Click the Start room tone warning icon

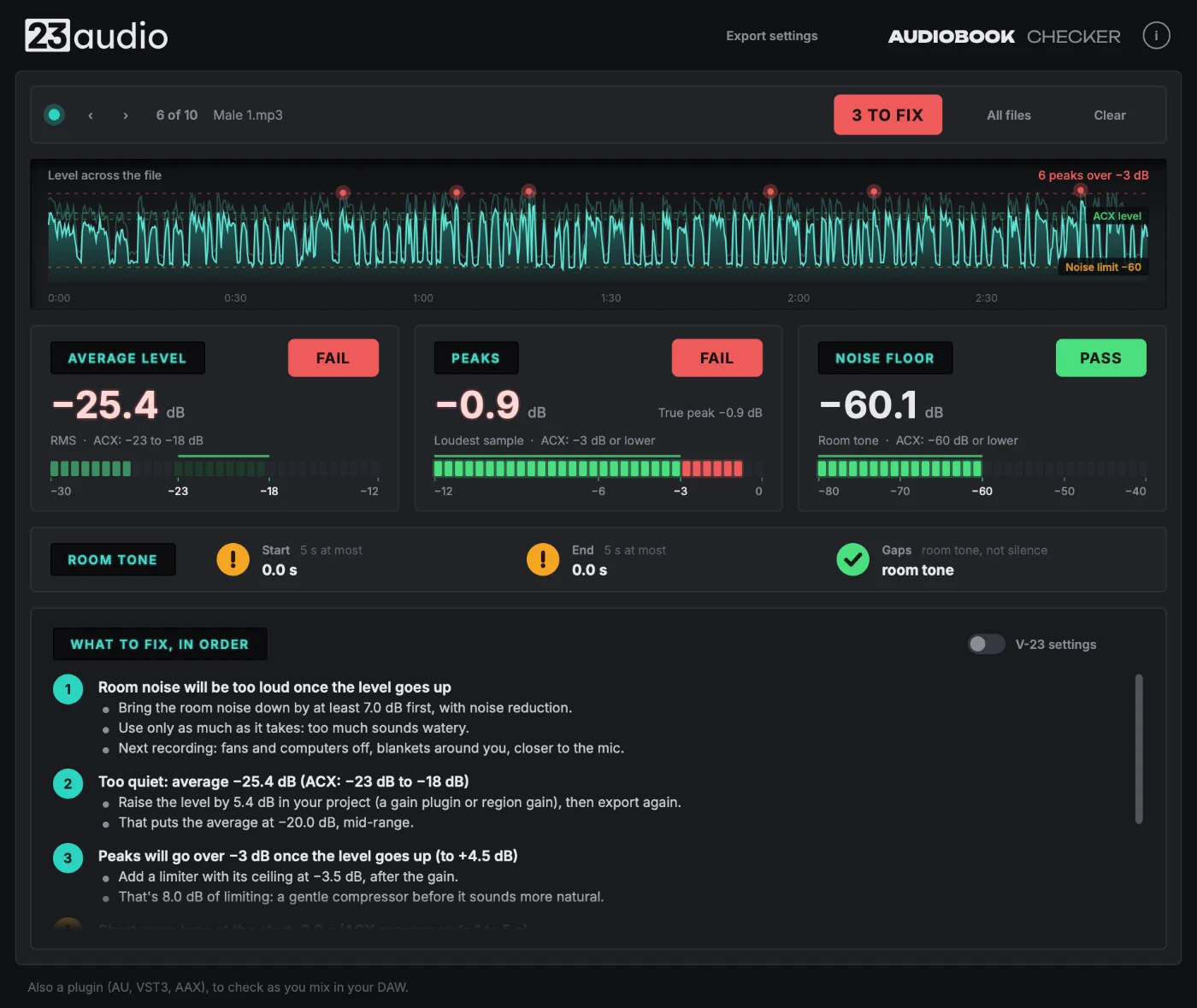click(x=233, y=560)
